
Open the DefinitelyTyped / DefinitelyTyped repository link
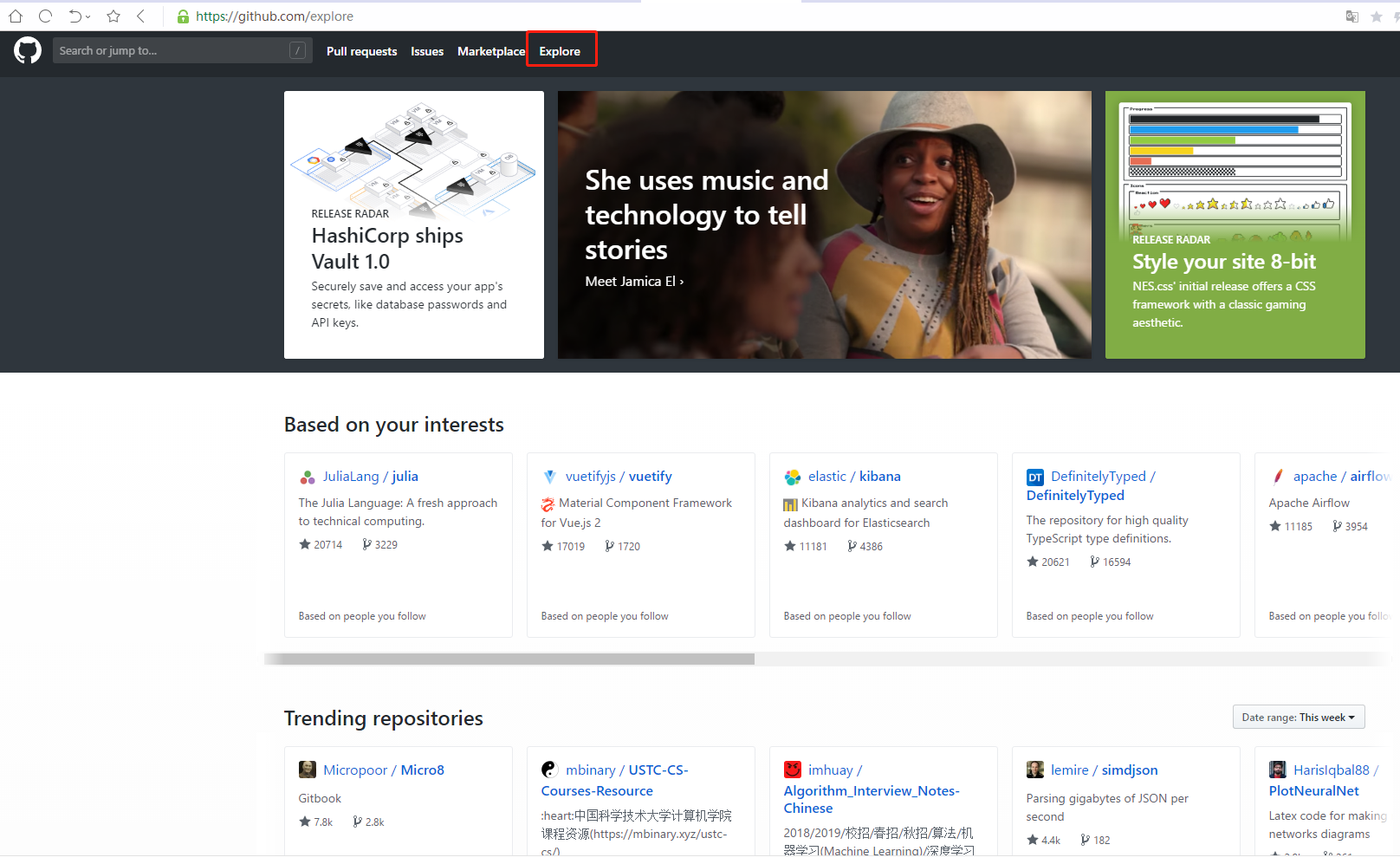pyautogui.click(x=1091, y=485)
